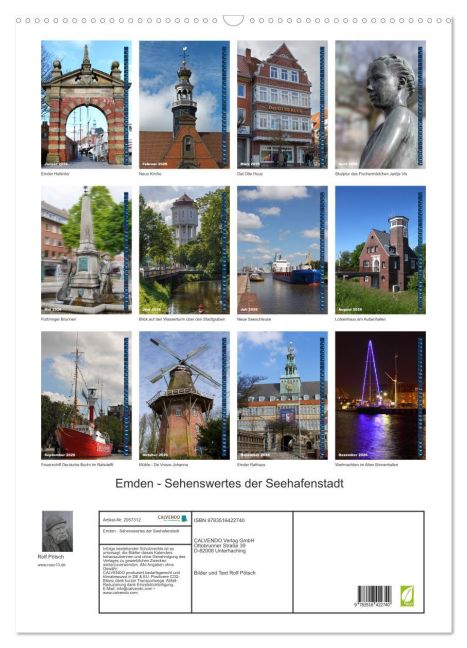Click the CALVENDO logo in the info box
The image size is (467, 648).
click(172, 518)
